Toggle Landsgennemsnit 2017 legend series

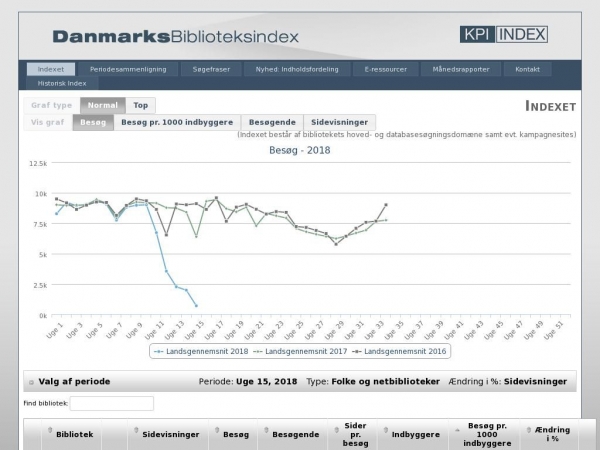click(x=300, y=351)
